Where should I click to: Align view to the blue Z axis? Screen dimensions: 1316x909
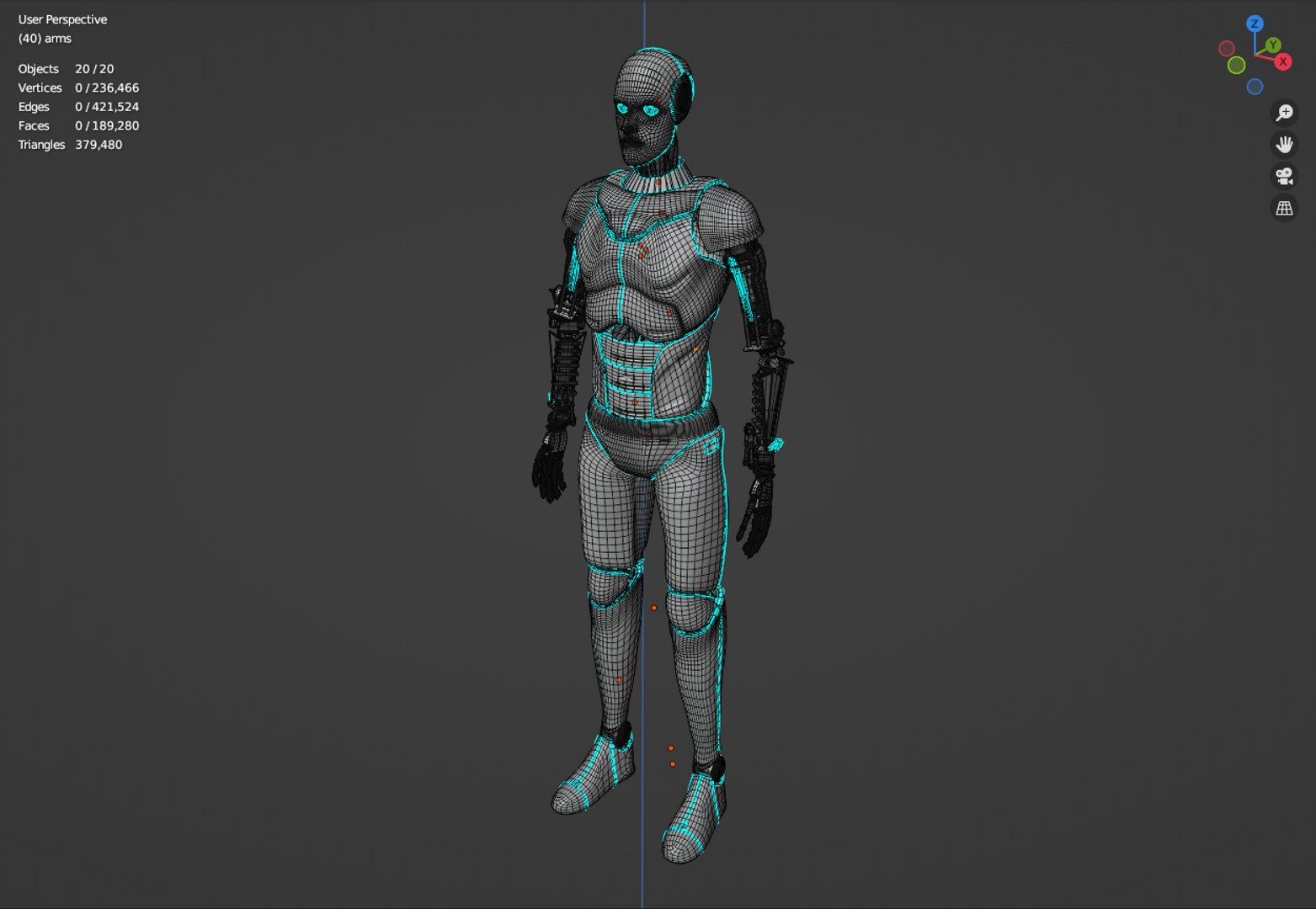[x=1255, y=24]
